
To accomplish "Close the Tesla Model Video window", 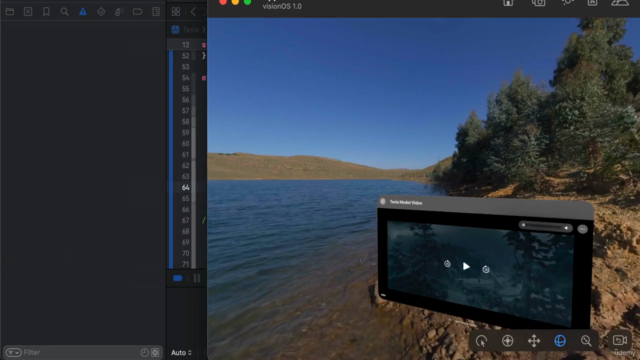I will pos(382,201).
